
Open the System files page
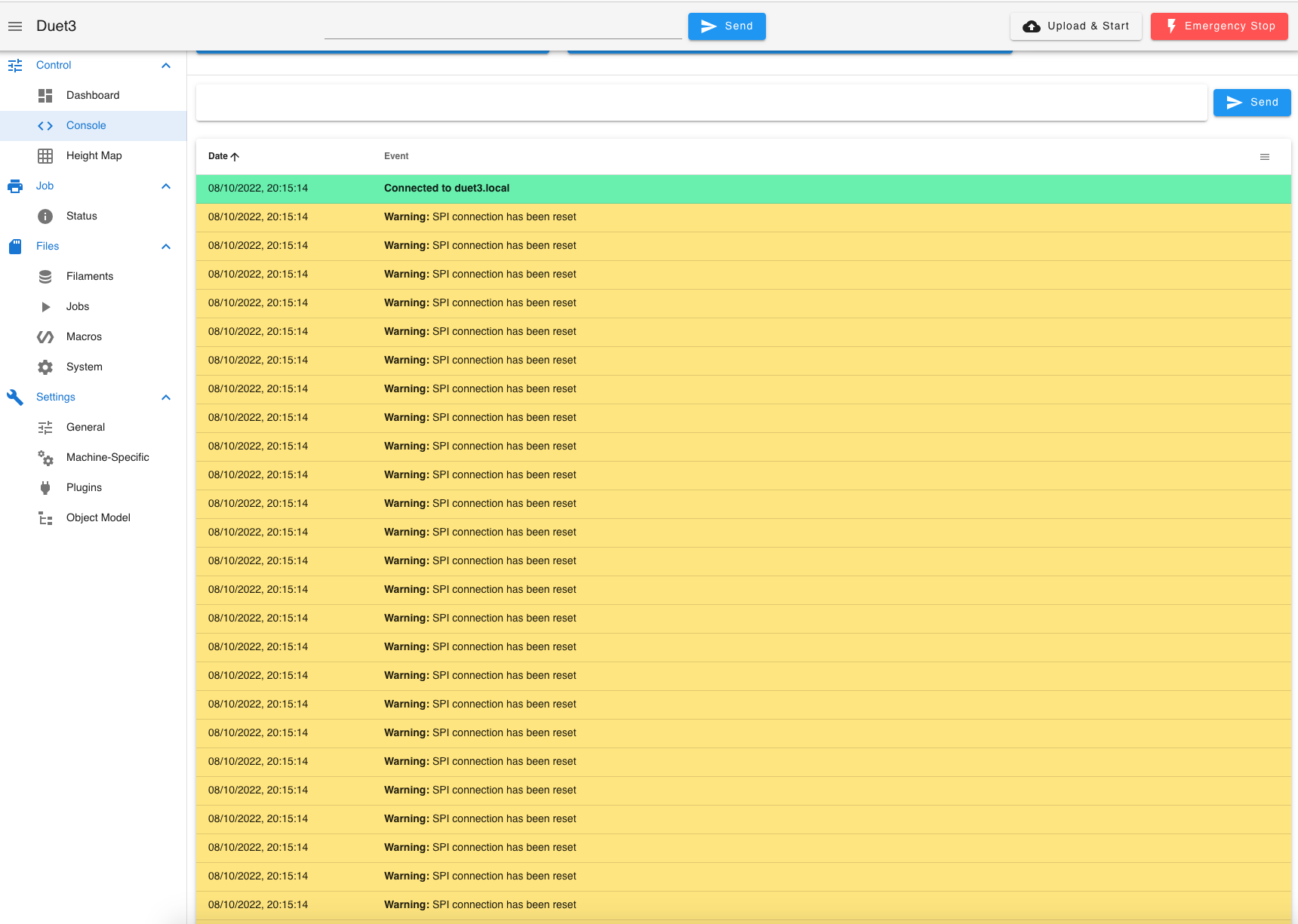(93, 367)
